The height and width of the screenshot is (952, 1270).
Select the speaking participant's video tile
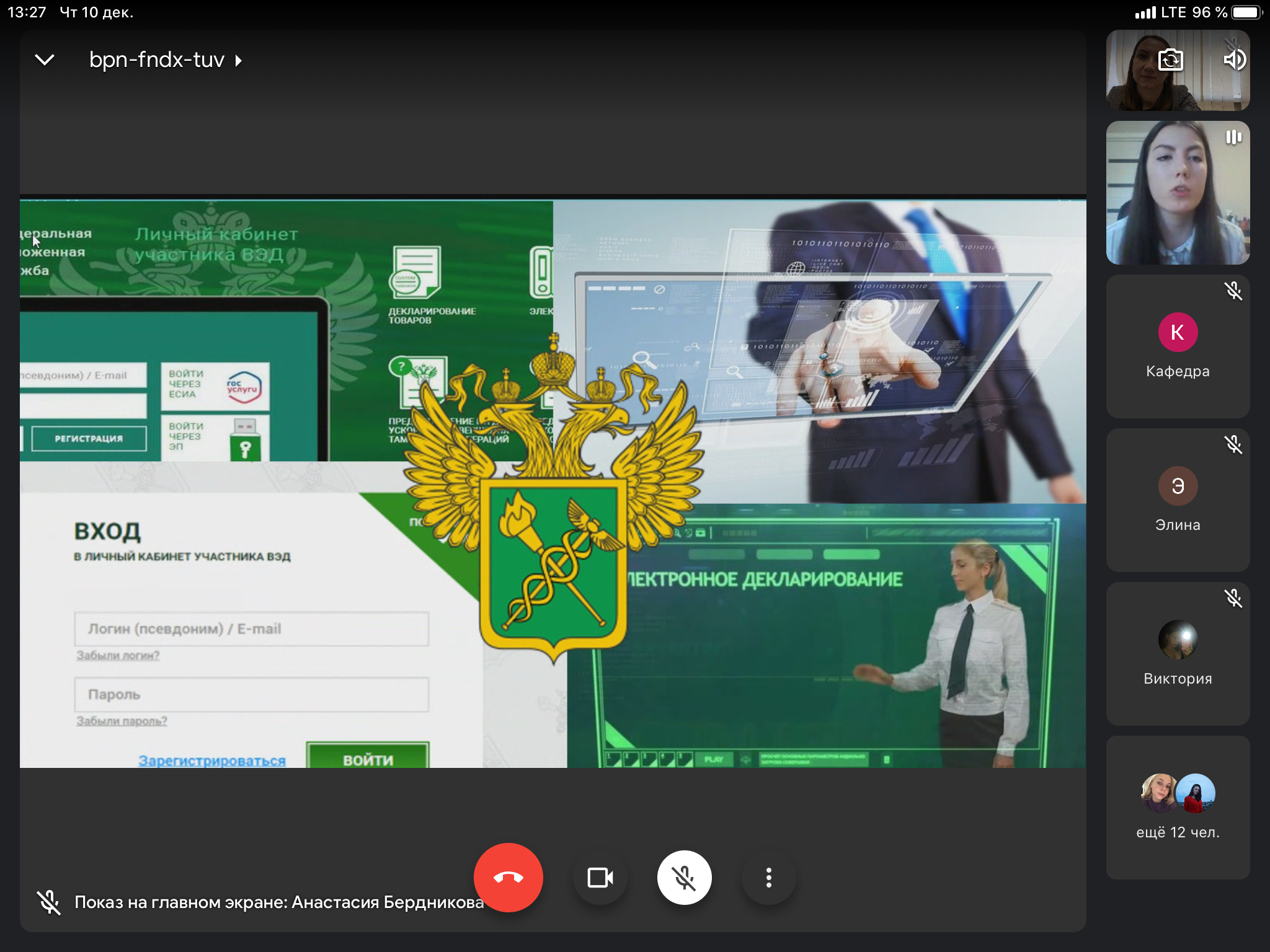click(x=1178, y=193)
